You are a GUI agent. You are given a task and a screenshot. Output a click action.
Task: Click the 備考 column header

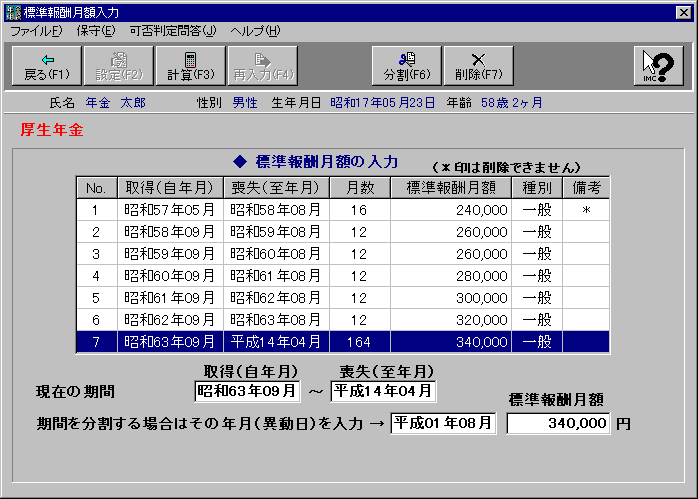[586, 188]
